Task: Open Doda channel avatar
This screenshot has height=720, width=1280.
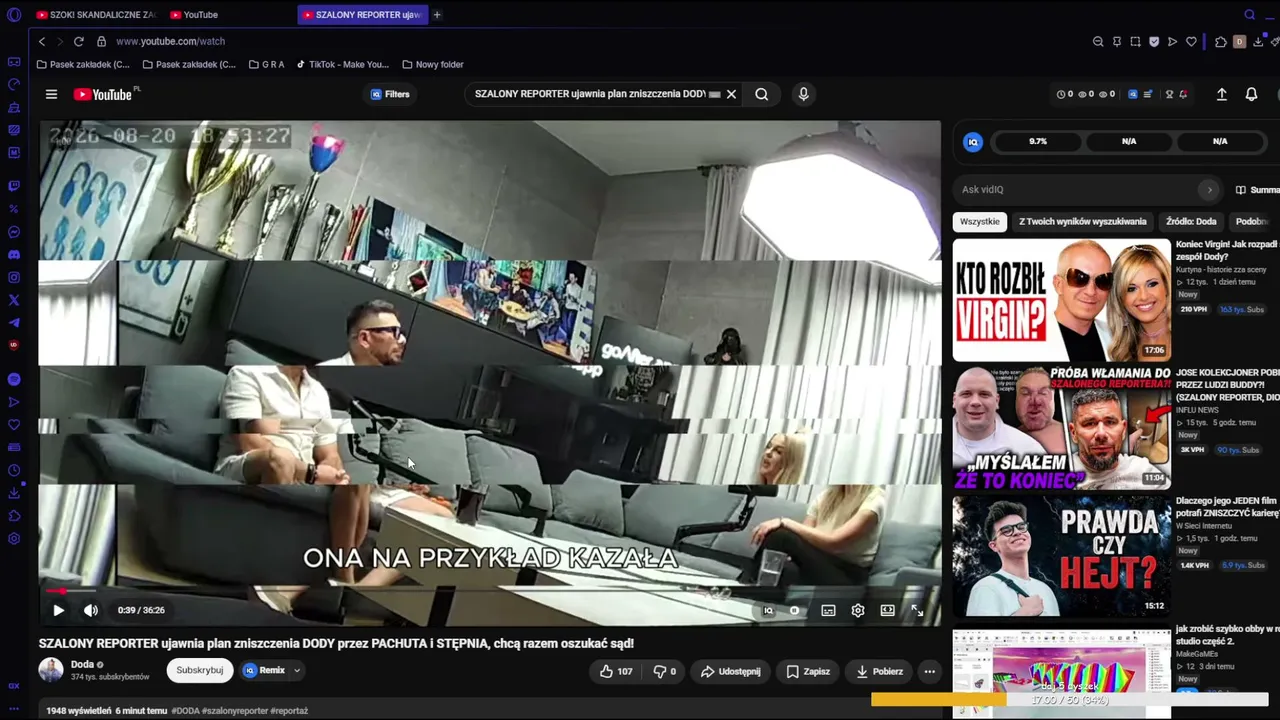Action: (51, 670)
